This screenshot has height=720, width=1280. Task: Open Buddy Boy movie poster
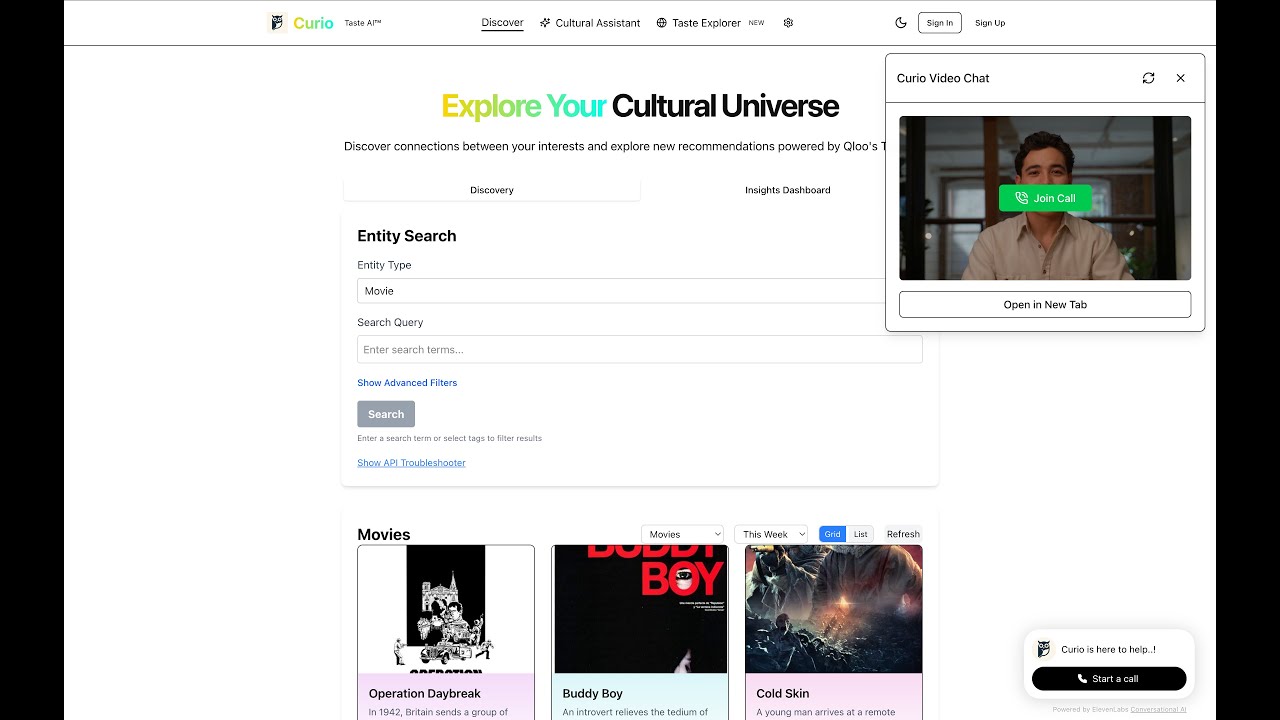640,609
